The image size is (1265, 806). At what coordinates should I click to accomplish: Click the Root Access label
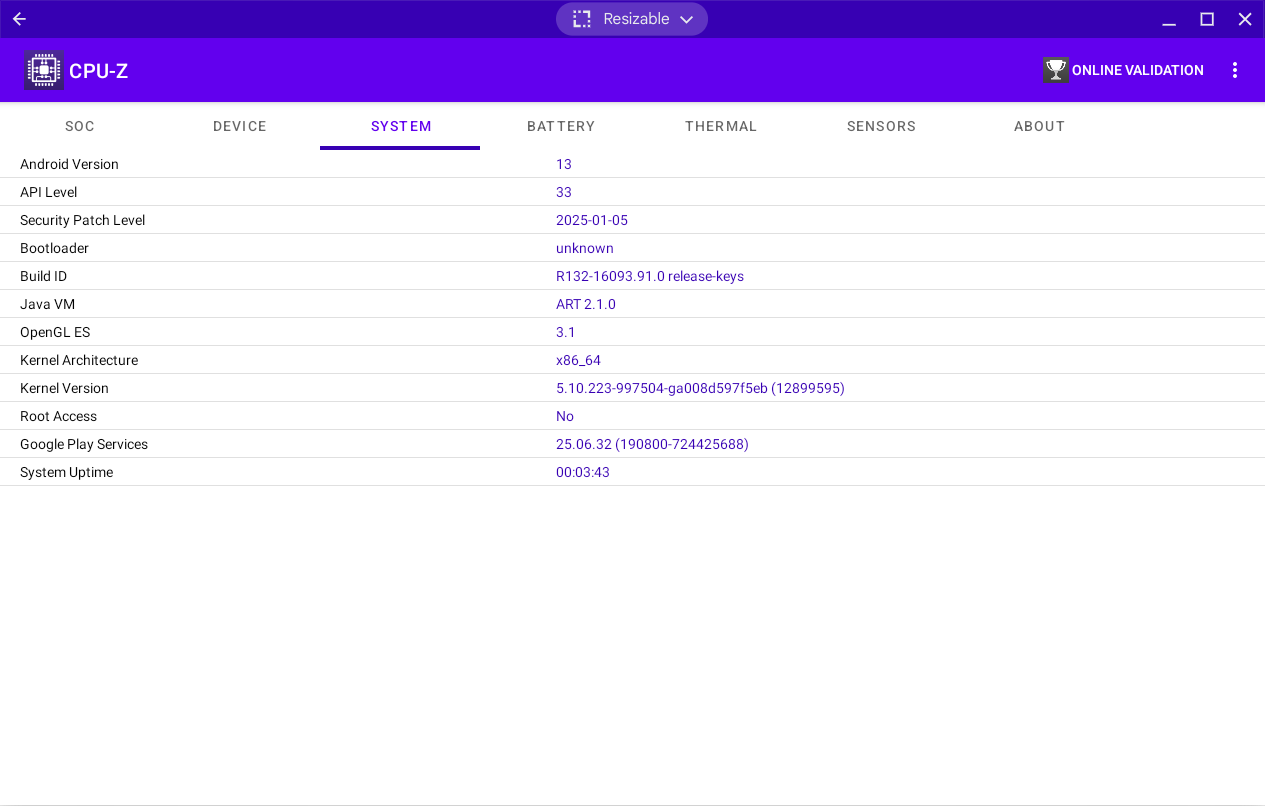point(58,416)
